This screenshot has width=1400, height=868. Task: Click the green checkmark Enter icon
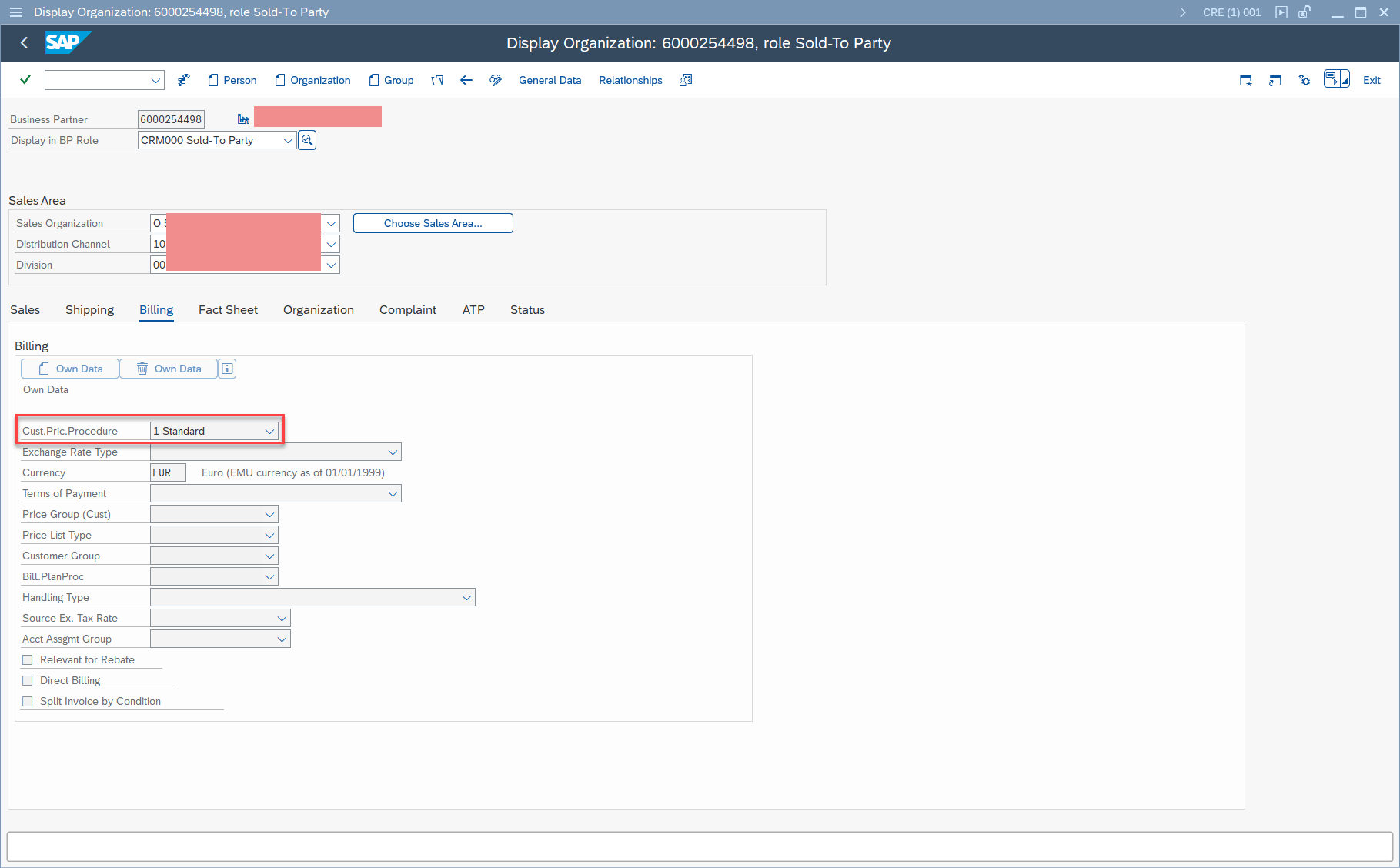coord(25,79)
